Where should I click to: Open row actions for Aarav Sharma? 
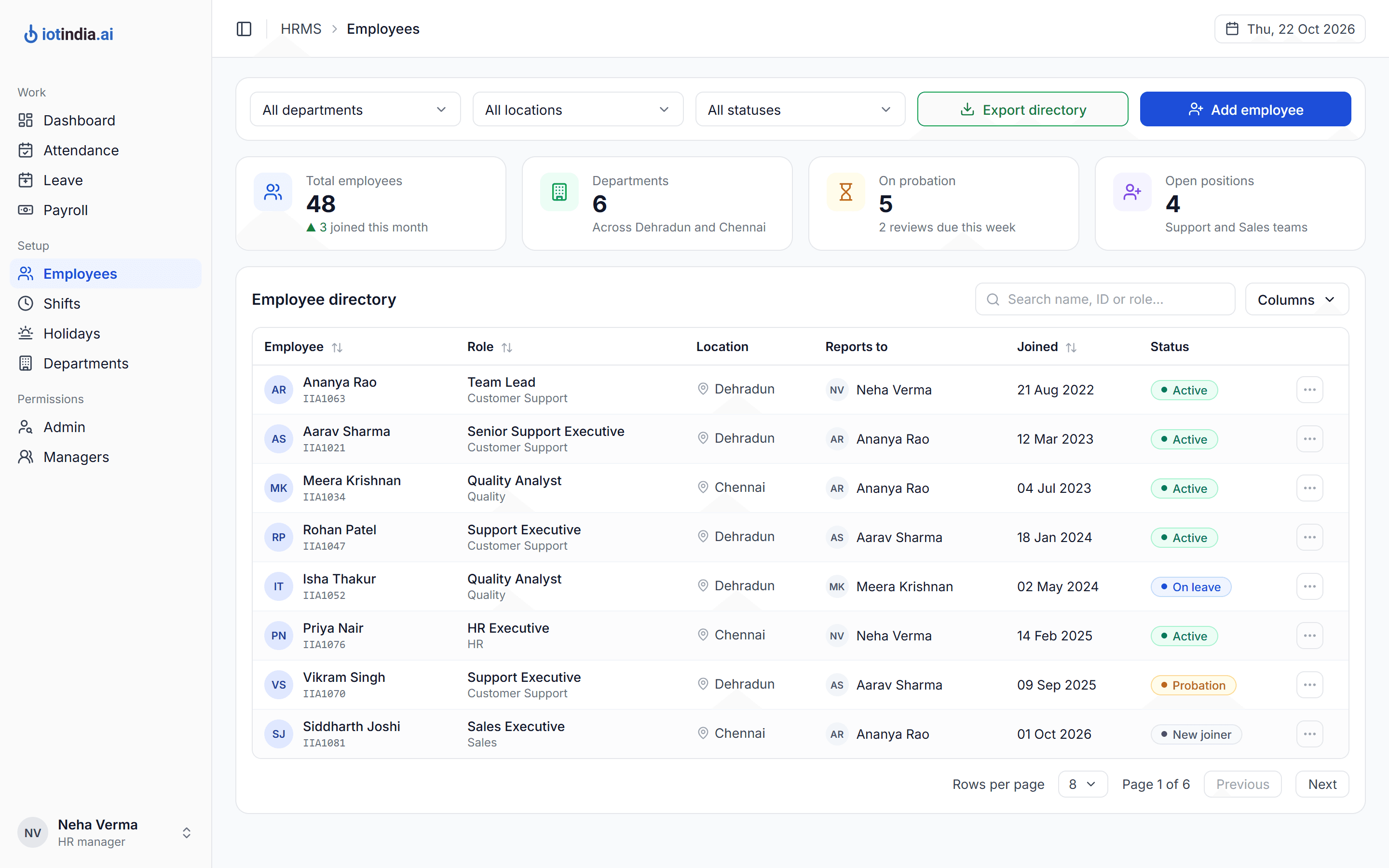point(1309,439)
